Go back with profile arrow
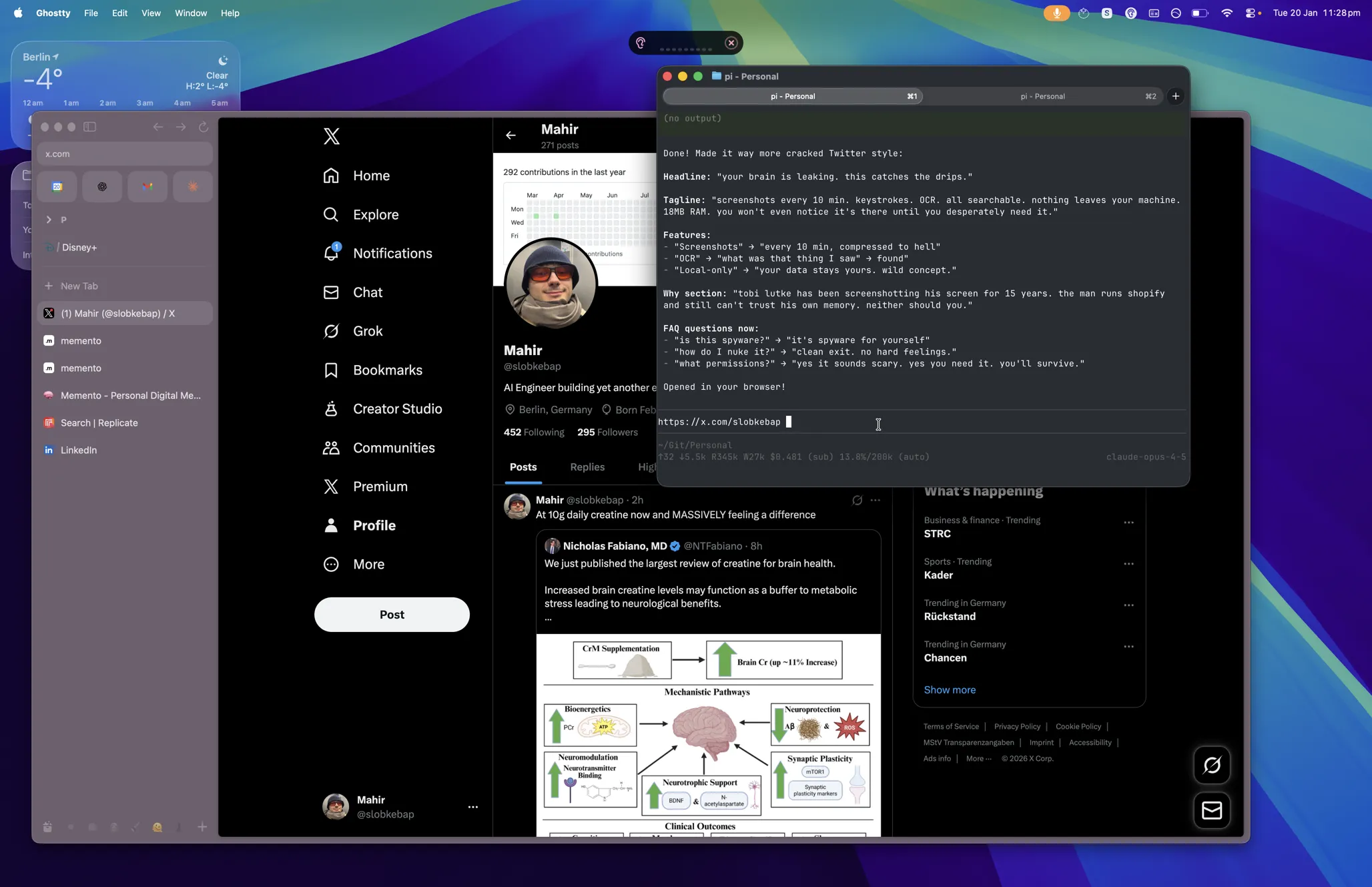 click(x=510, y=135)
